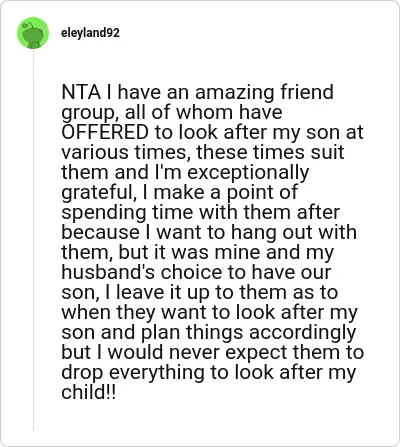Viewport: 400px width, 447px height.
Task: Click the line 'but I would never expect'
Action: coord(213,353)
